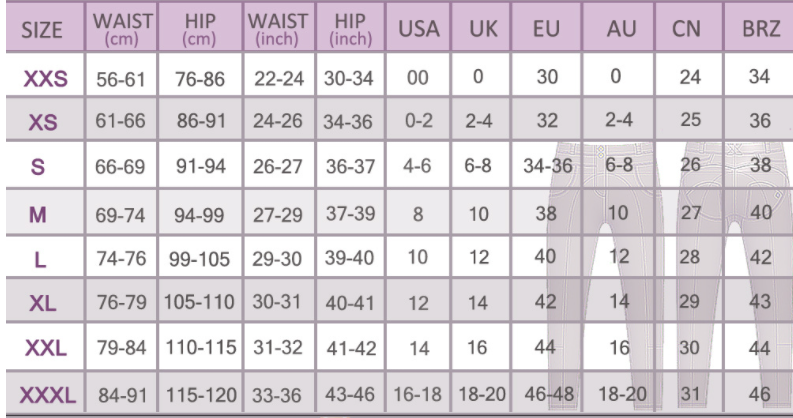The width and height of the screenshot is (793, 418).
Task: Click the 00 USA size cell
Action: [x=419, y=78]
